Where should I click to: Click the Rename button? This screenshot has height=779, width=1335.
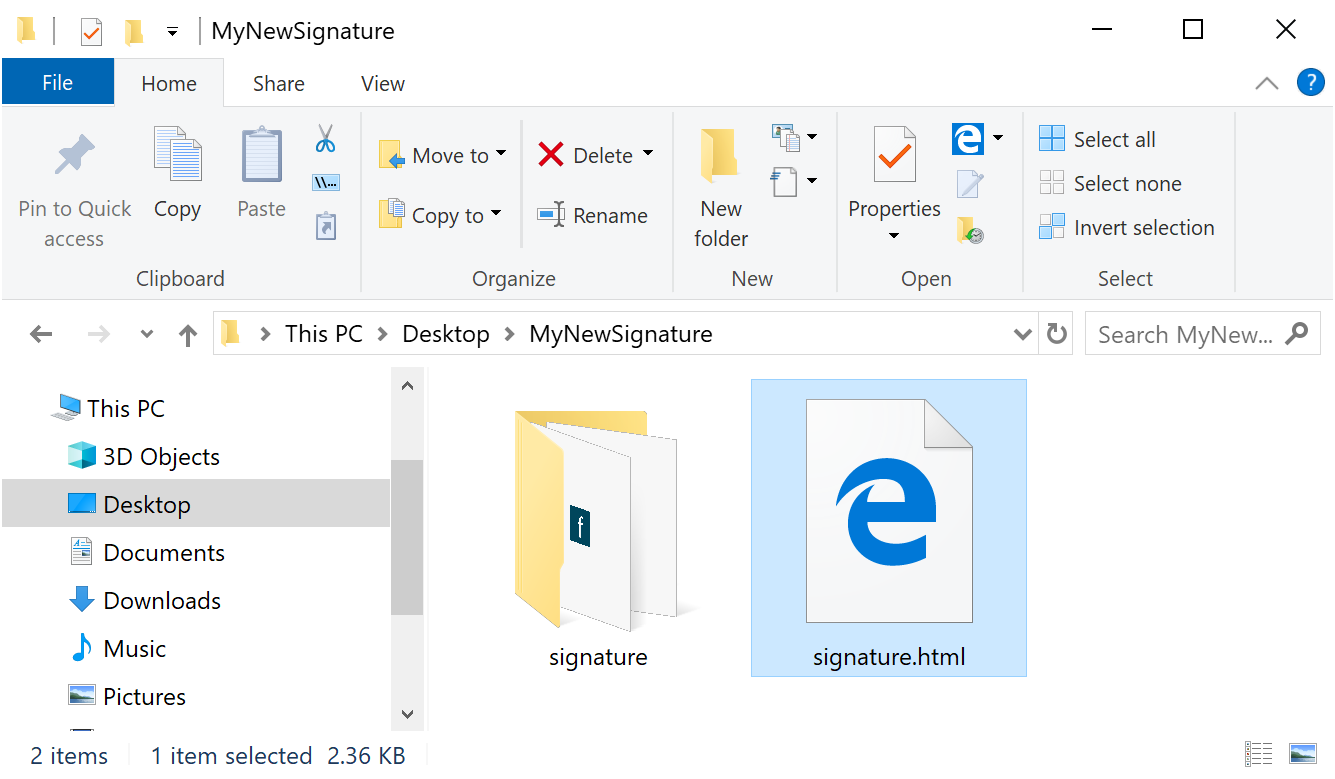coord(592,215)
